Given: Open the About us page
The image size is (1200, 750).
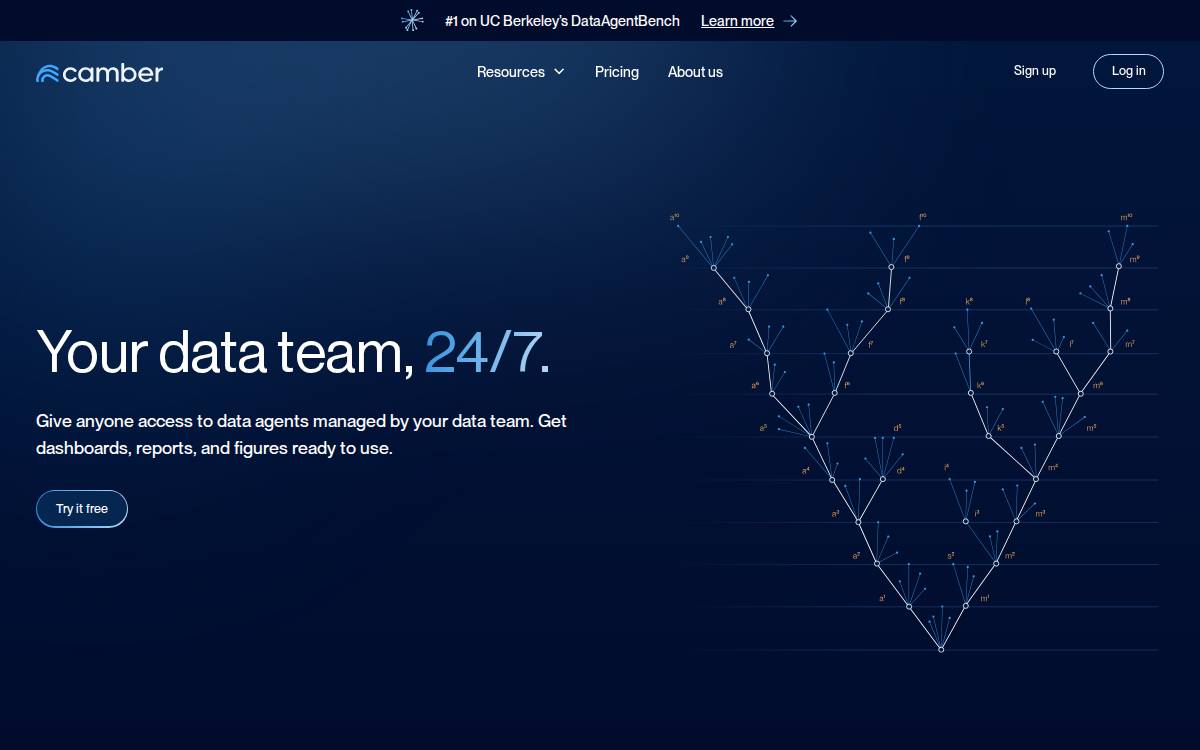Looking at the screenshot, I should point(695,72).
